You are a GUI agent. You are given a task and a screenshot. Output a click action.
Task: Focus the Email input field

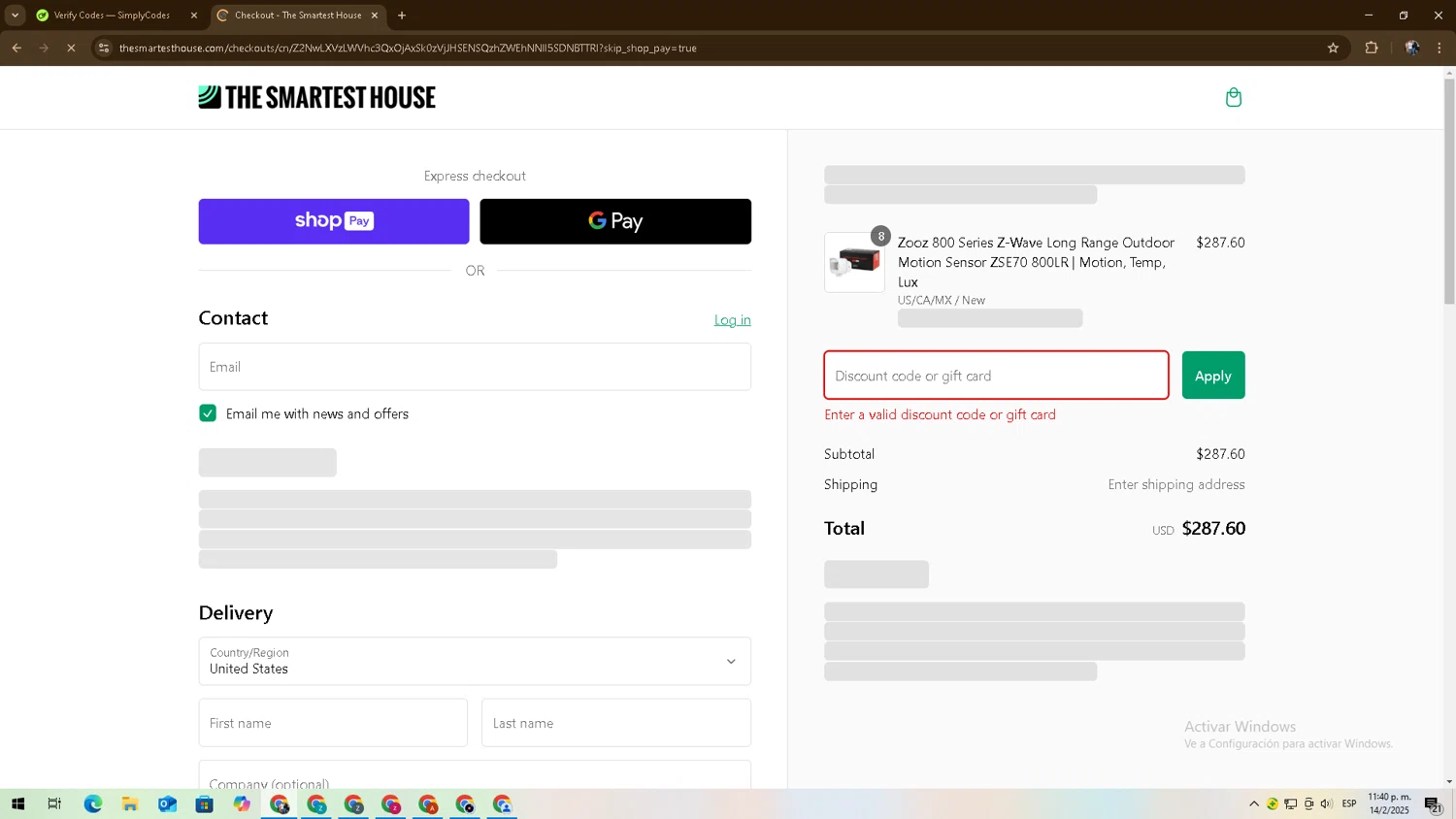(475, 367)
